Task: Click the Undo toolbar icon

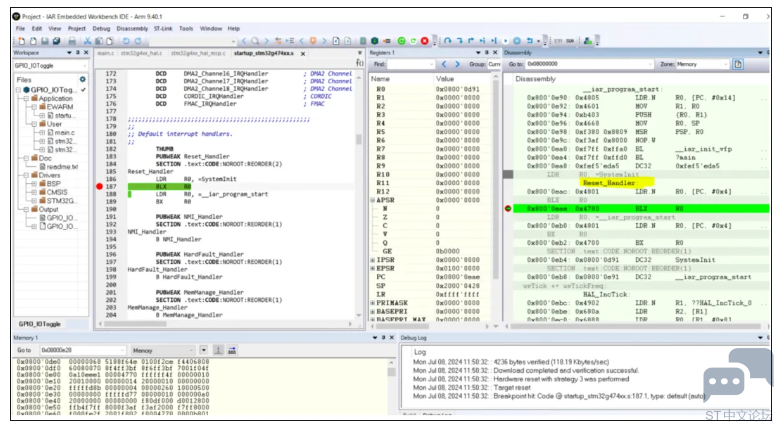Action: (x=126, y=41)
